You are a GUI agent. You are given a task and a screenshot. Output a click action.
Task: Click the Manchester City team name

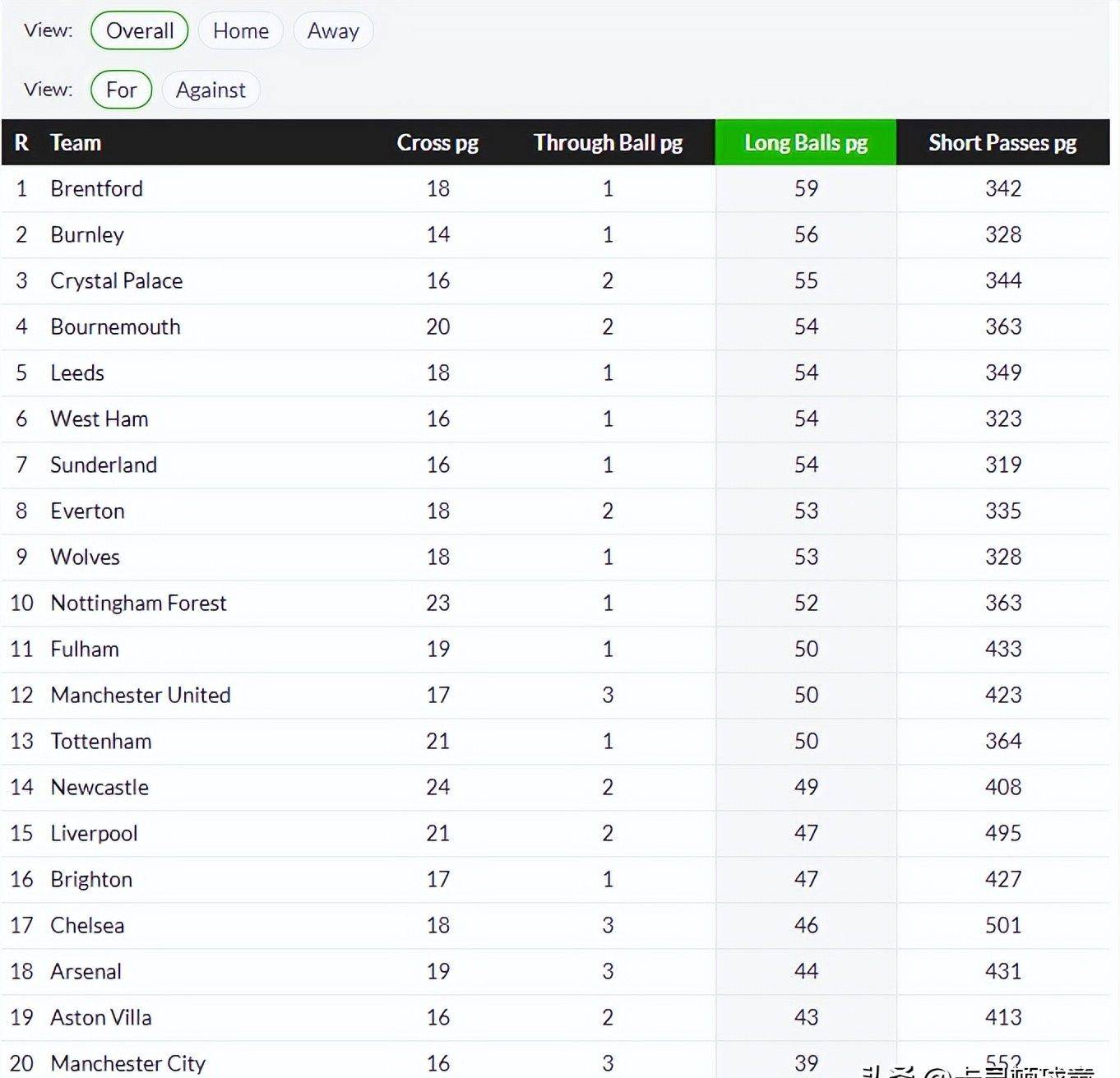[127, 1064]
